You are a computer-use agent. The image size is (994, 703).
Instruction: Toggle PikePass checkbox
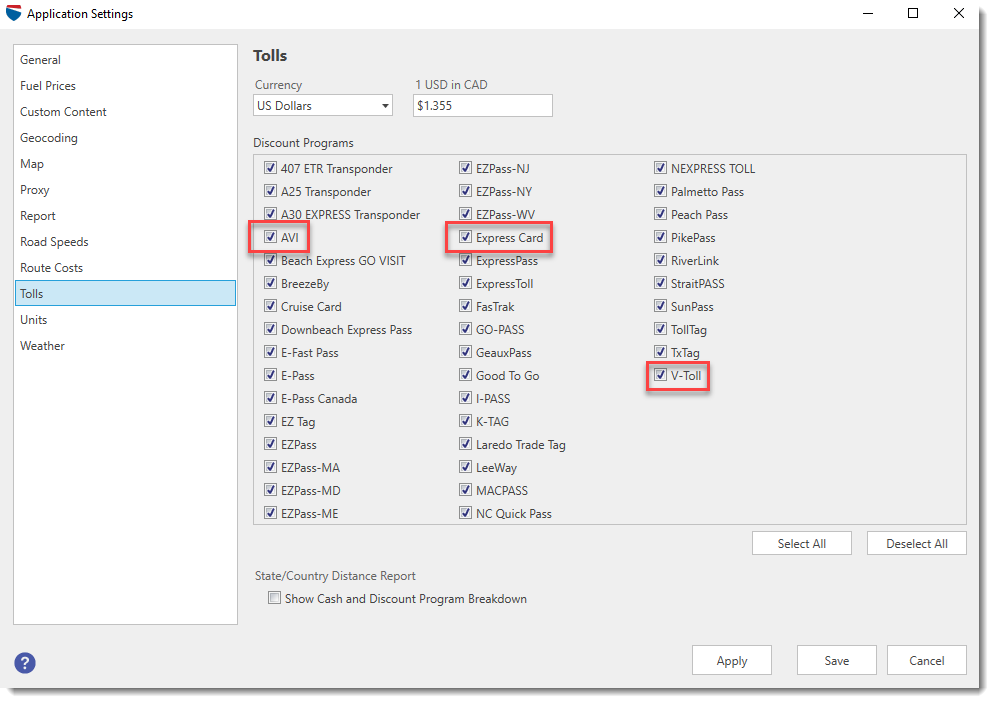tap(661, 237)
